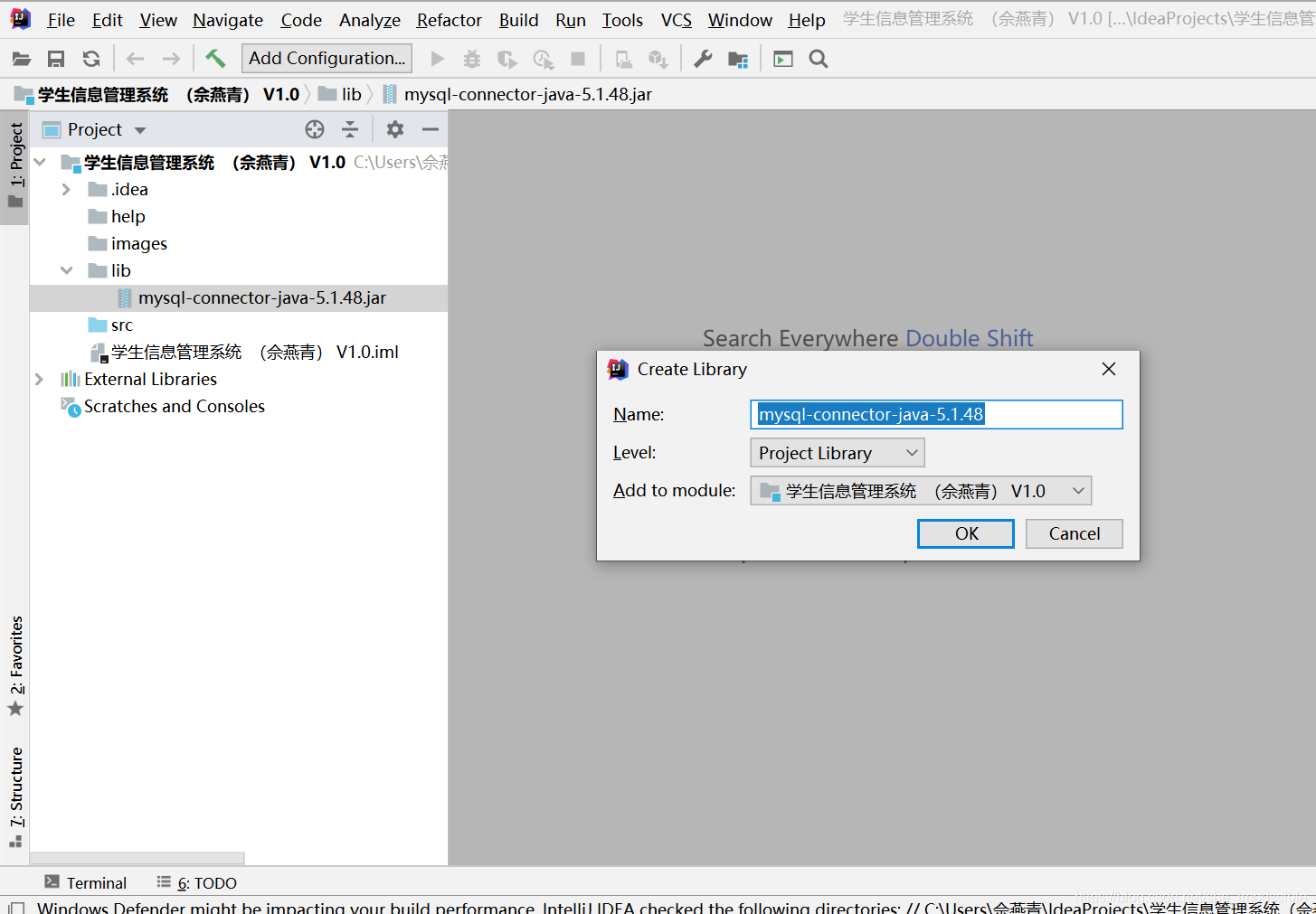Select the src folder in tree
The height and width of the screenshot is (914, 1316).
pos(121,325)
